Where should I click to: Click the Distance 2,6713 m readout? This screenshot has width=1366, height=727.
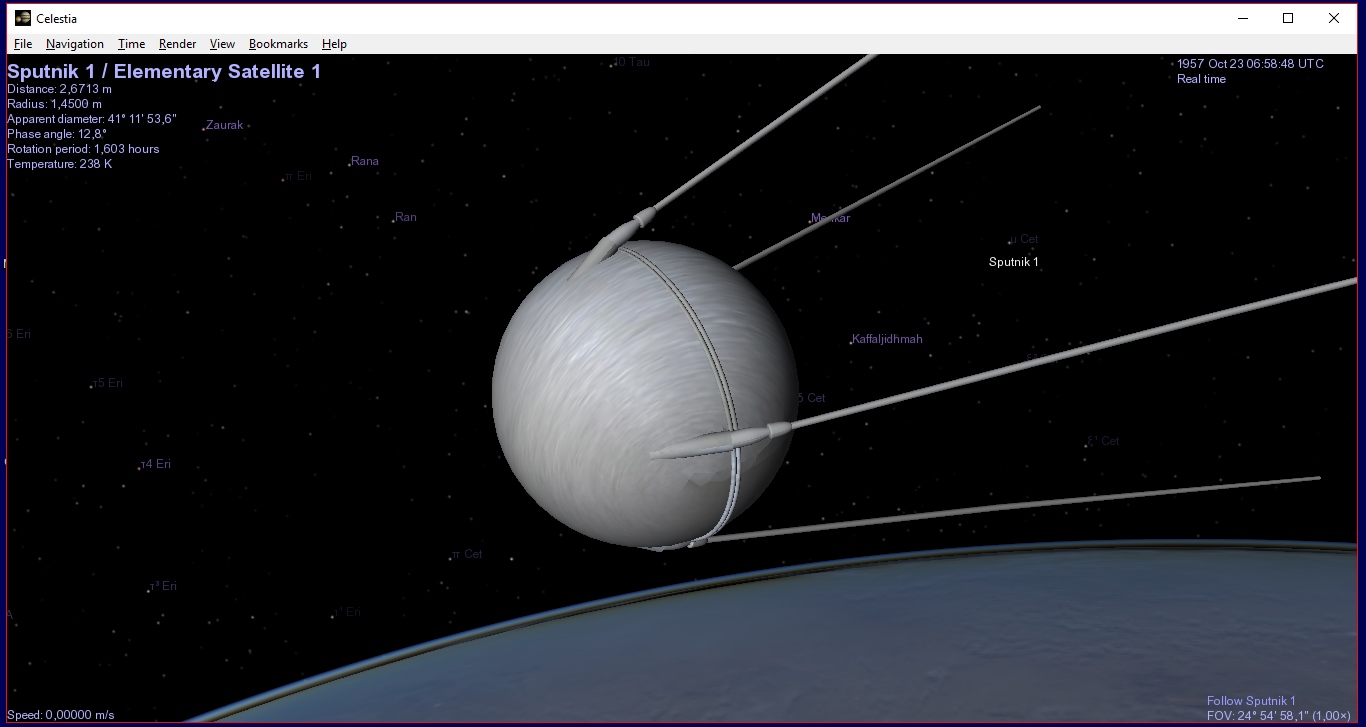click(60, 89)
